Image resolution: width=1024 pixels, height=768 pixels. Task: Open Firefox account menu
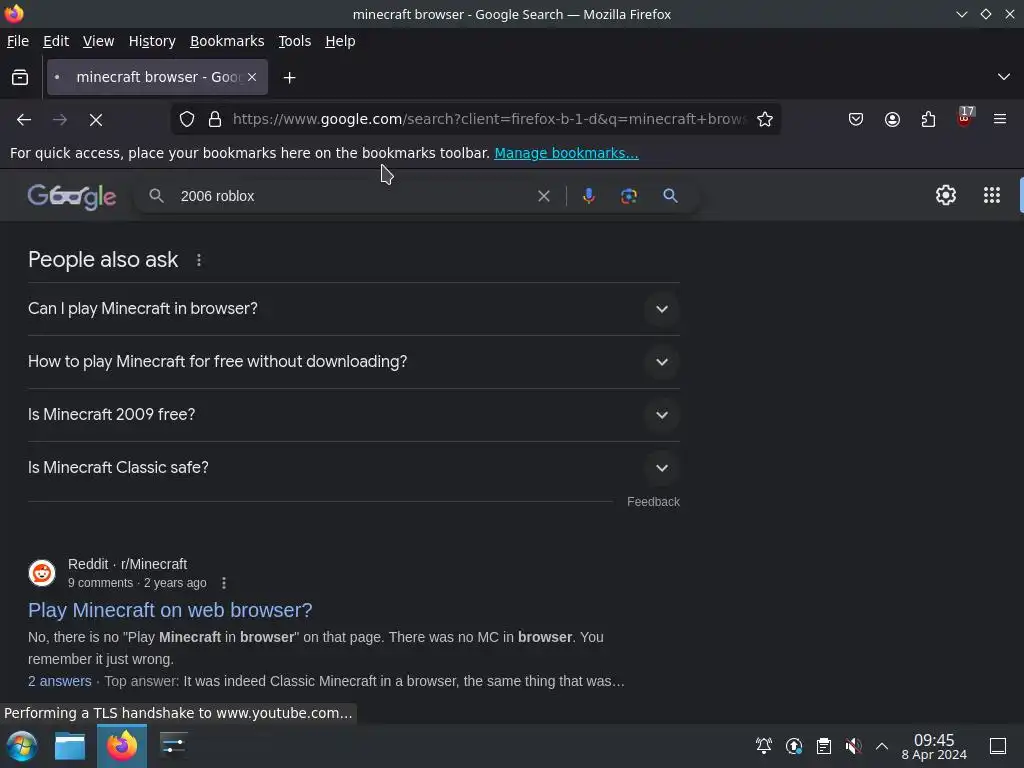[892, 119]
